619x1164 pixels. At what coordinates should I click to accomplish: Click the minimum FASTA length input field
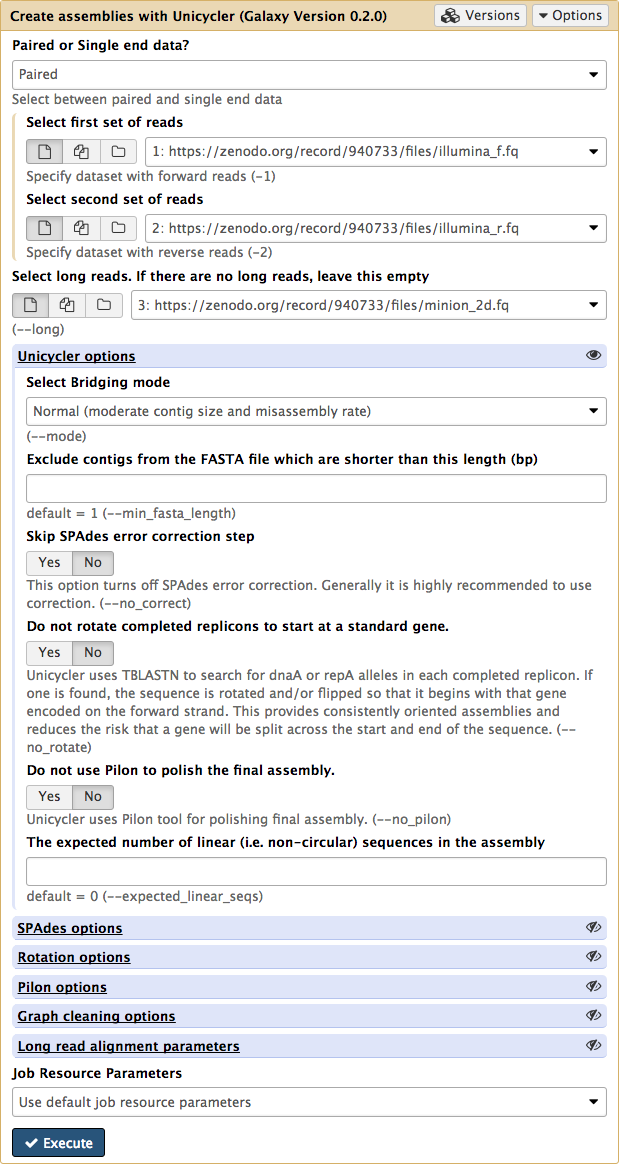[x=316, y=489]
